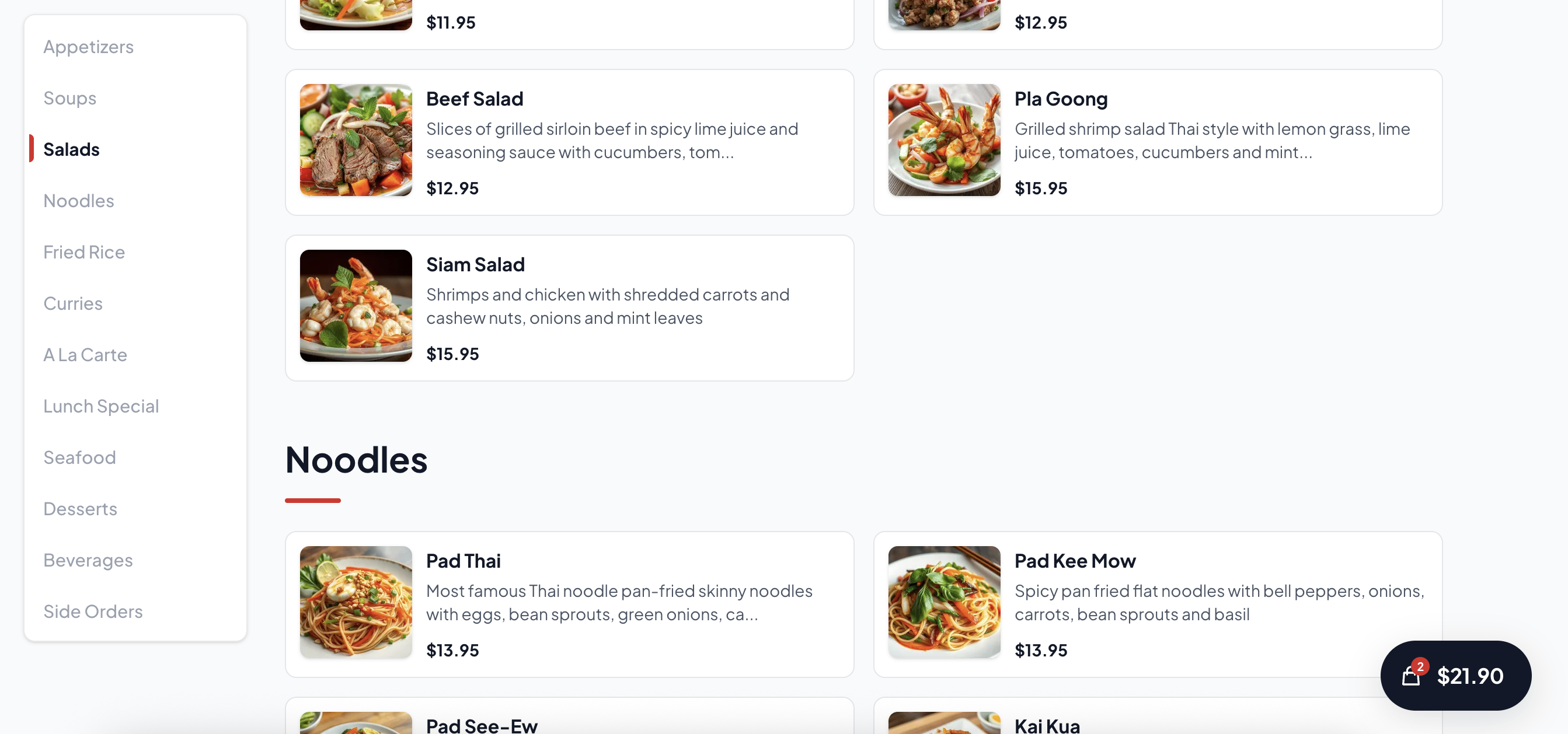Browse the Lunch Special menu
1568x734 pixels.
pos(101,406)
